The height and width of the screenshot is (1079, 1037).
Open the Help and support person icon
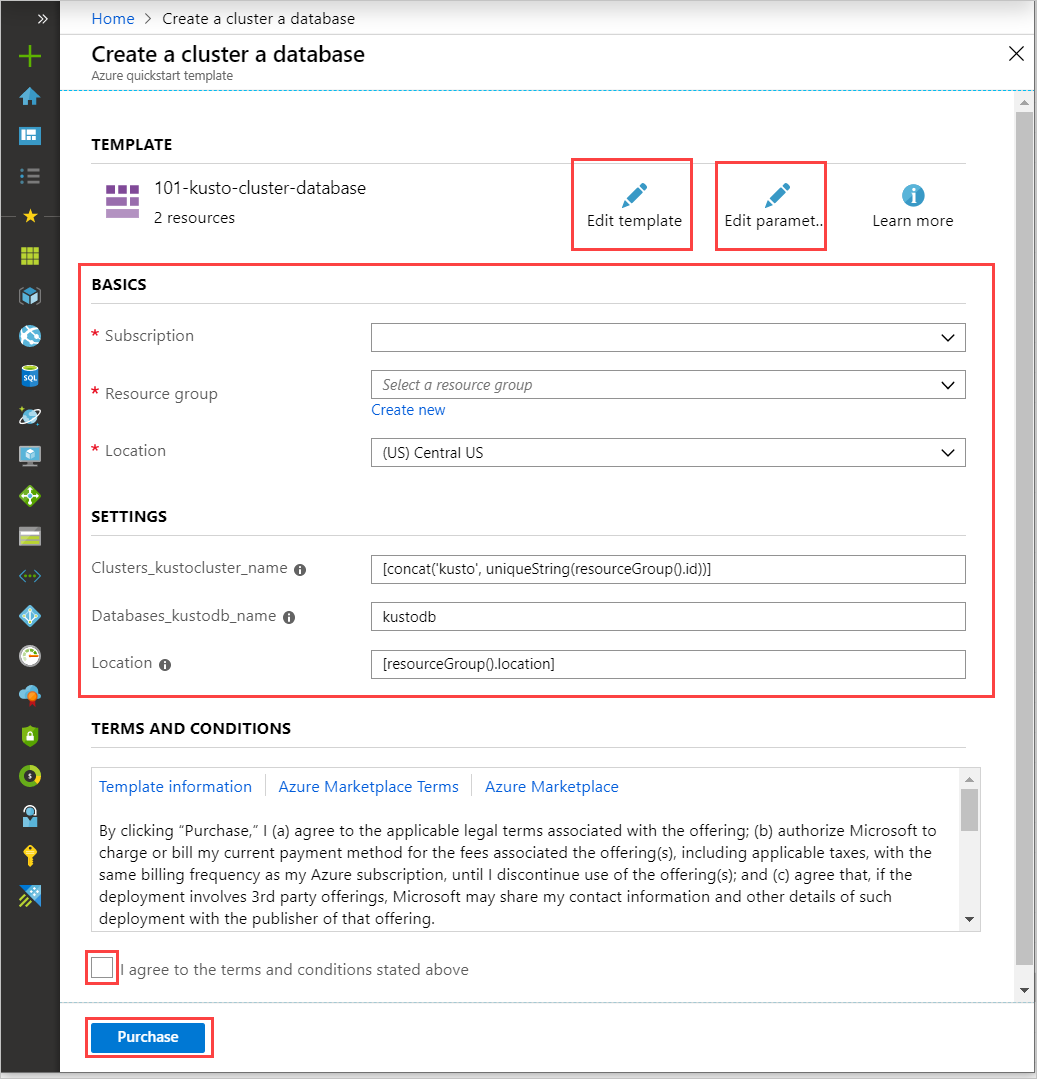[30, 816]
